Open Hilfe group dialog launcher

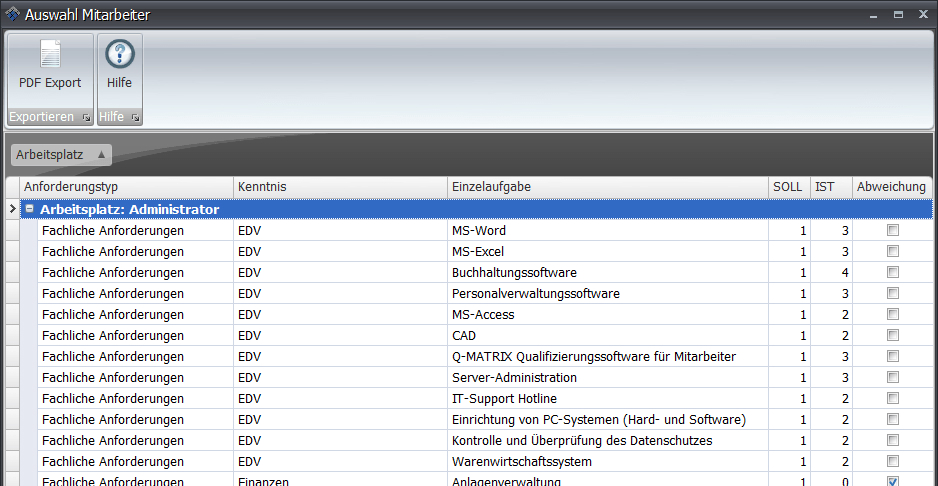(135, 118)
